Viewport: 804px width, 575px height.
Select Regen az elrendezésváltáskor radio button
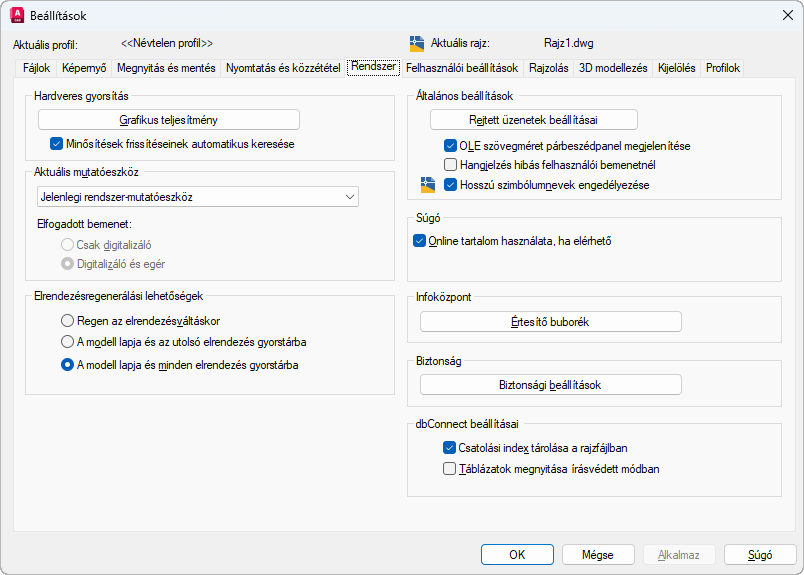coord(67,321)
